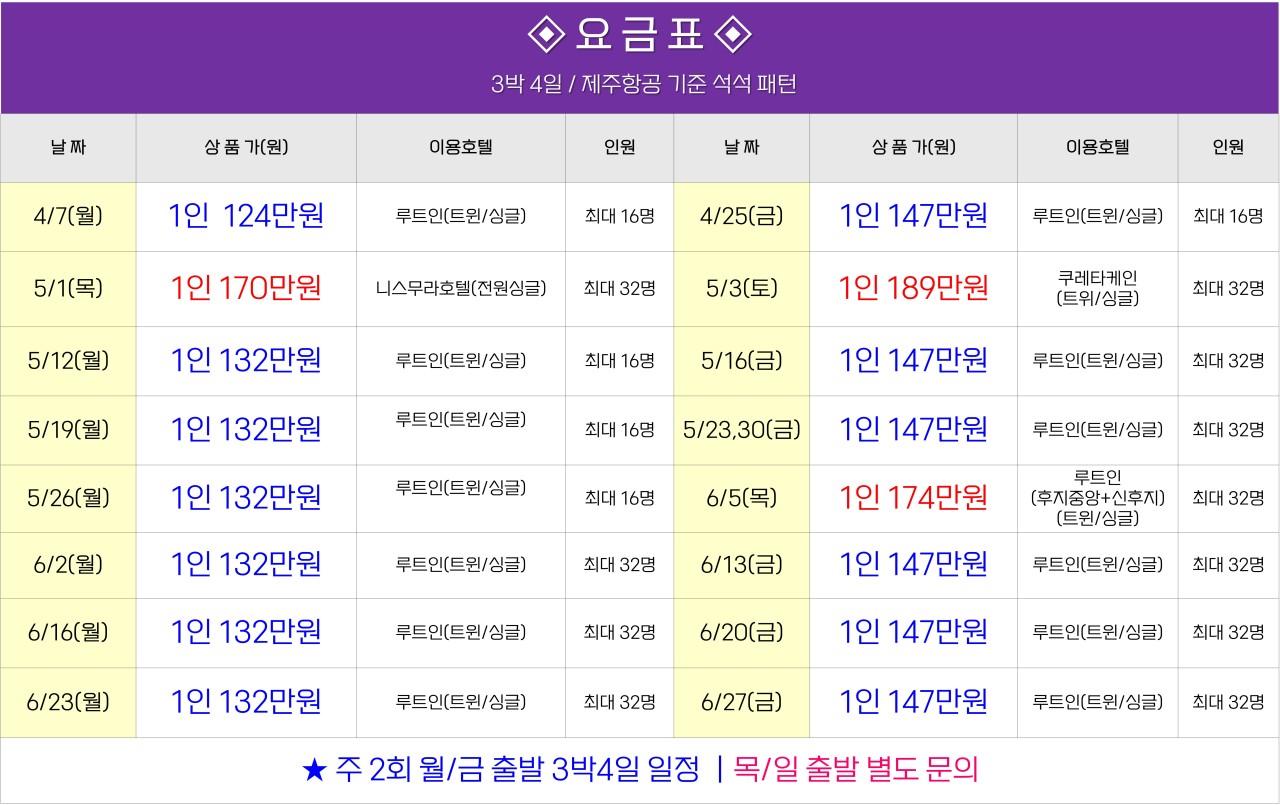Click the 147만원 price for 4/25(금)
Image resolution: width=1280 pixels, height=805 pixels.
[x=914, y=216]
